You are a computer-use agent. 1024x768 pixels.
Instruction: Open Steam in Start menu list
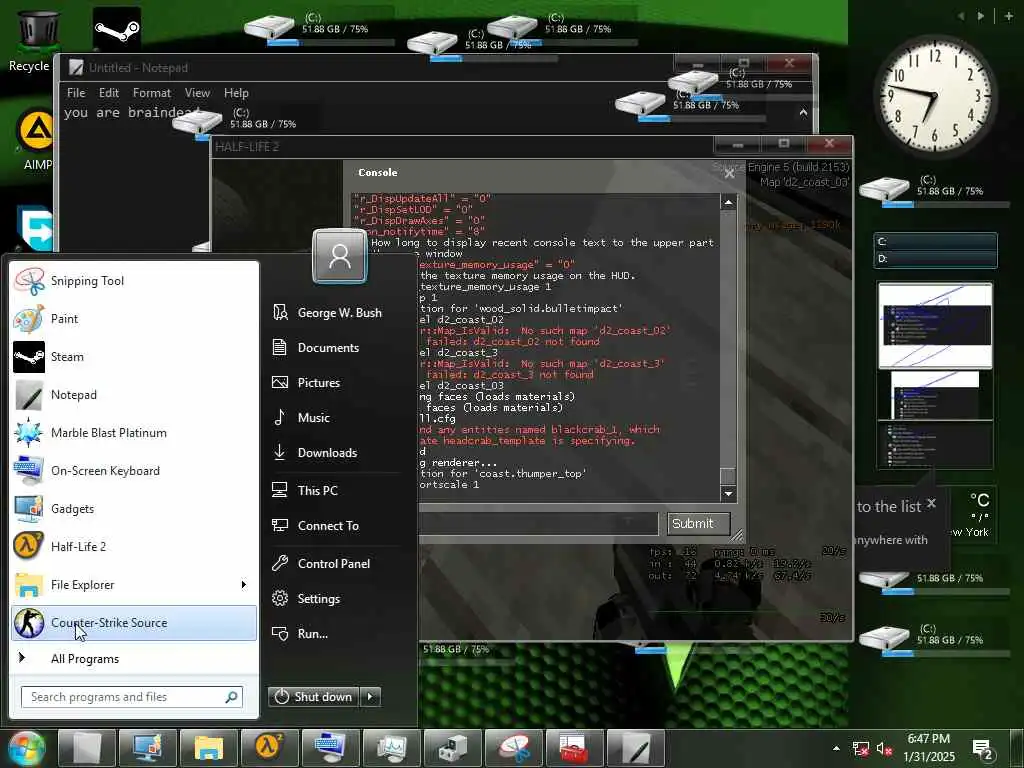[x=134, y=357]
